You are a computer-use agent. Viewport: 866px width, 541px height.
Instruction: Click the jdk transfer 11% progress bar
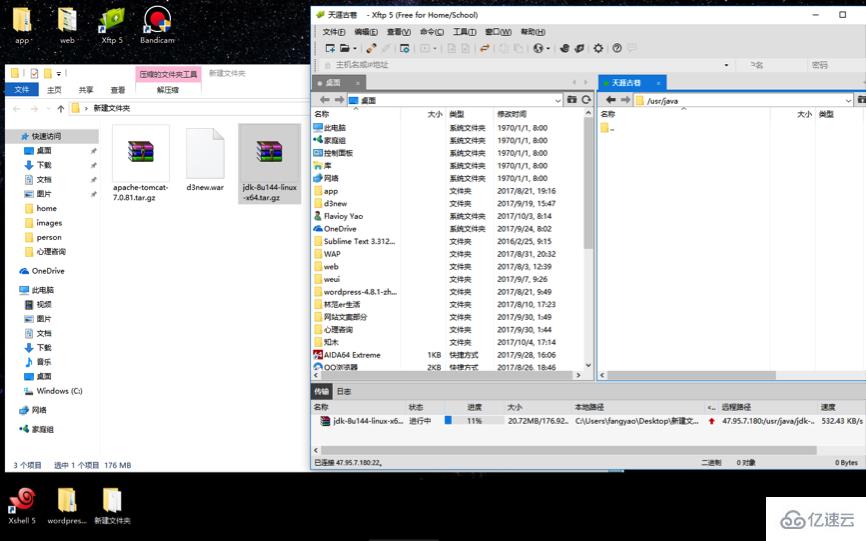(x=474, y=421)
